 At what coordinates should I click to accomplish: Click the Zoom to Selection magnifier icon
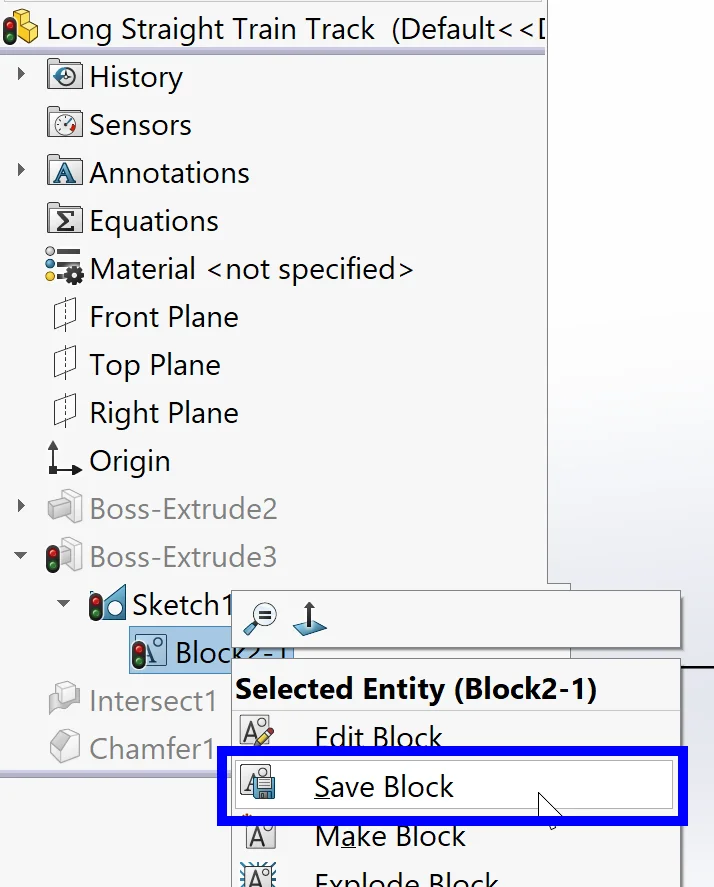click(x=260, y=615)
